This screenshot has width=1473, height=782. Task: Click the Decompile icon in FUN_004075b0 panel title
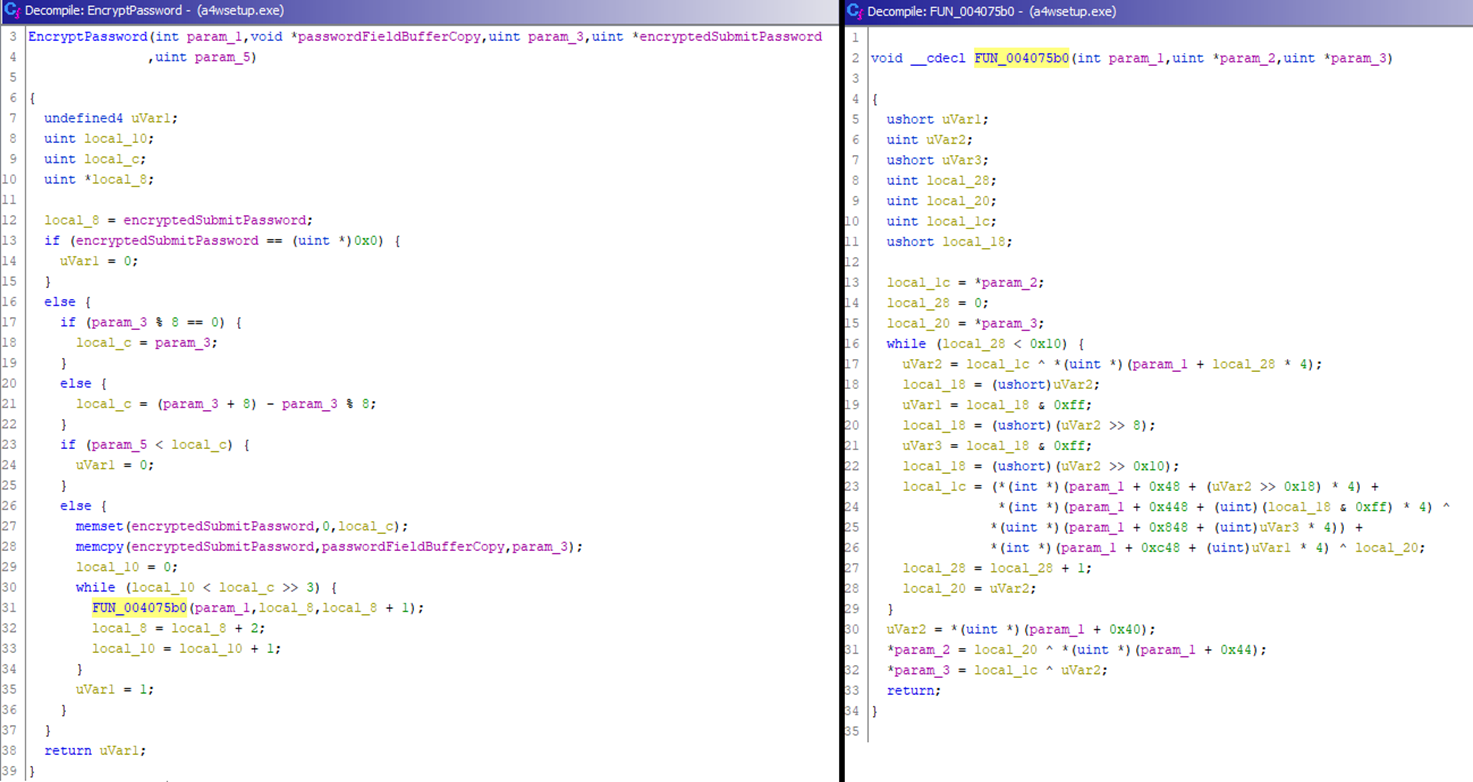pos(854,11)
